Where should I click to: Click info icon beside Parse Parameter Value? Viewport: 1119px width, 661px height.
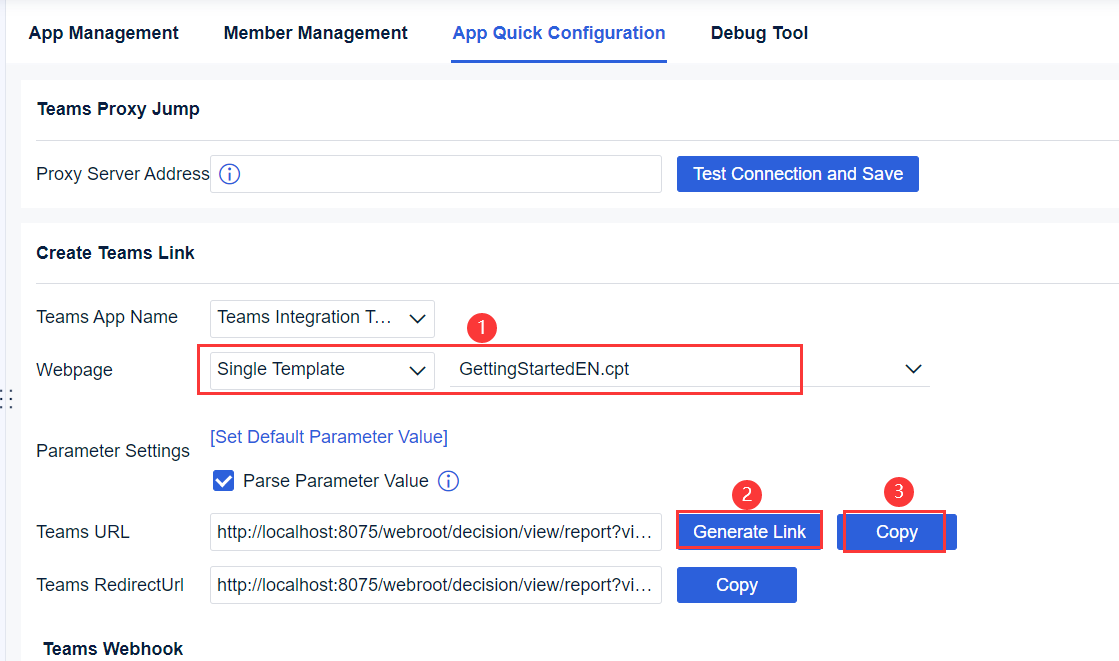coord(448,481)
